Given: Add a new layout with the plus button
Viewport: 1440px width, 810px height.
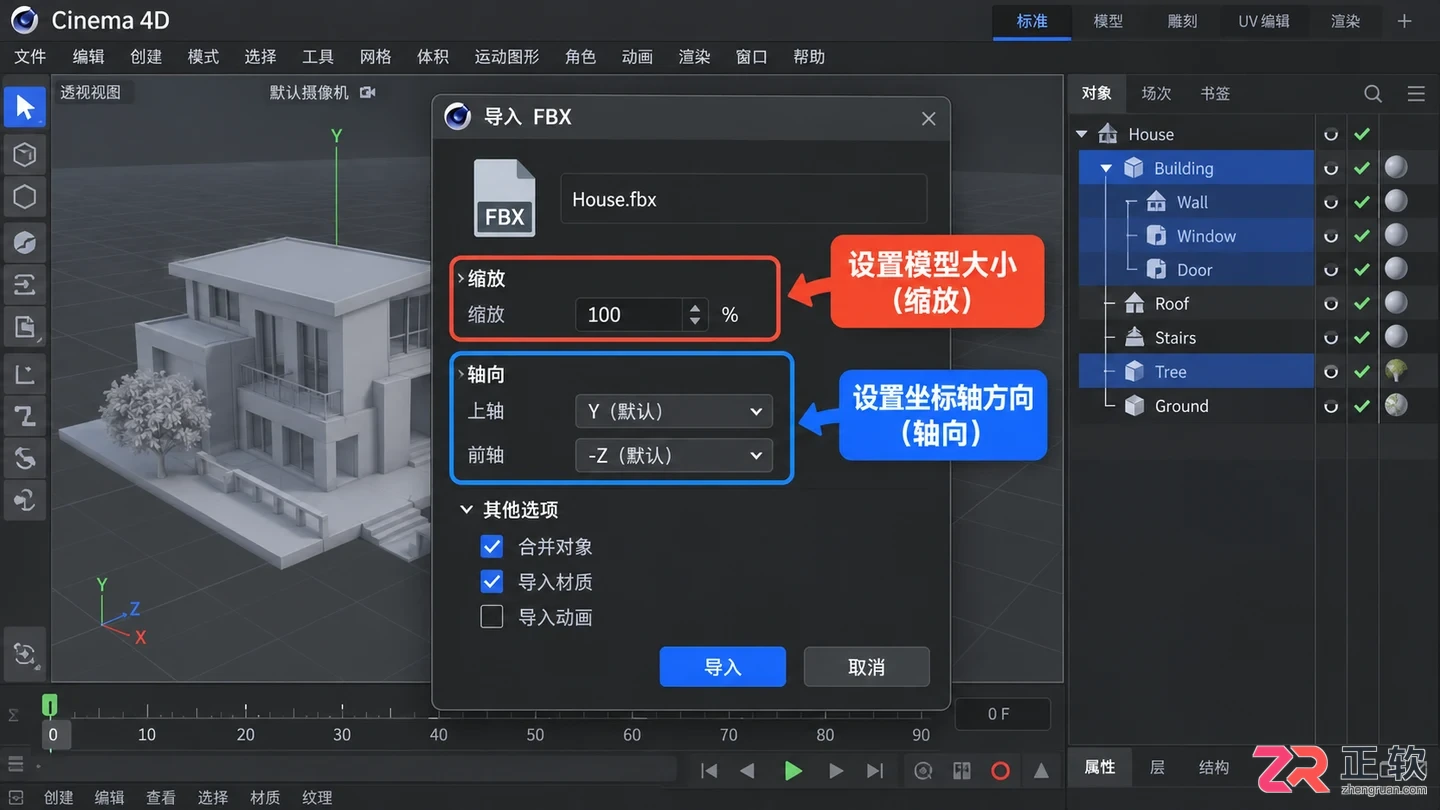Looking at the screenshot, I should click(x=1405, y=21).
